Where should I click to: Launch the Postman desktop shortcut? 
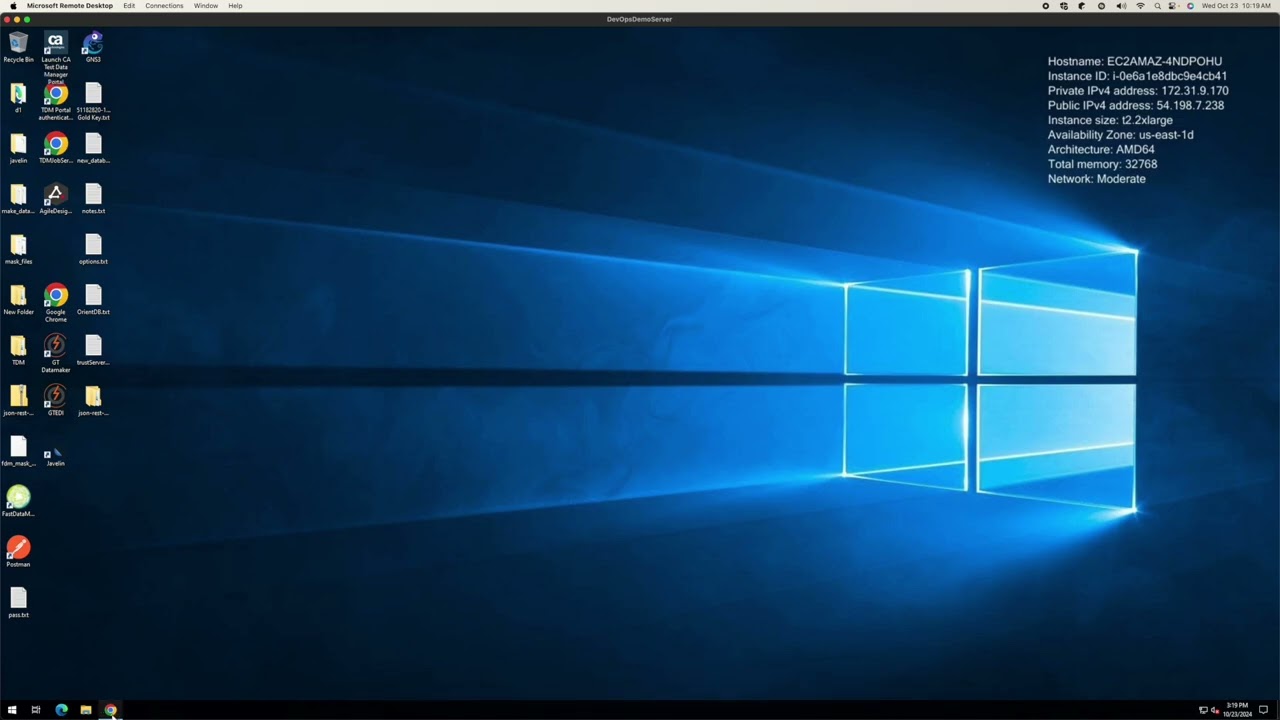(x=18, y=552)
